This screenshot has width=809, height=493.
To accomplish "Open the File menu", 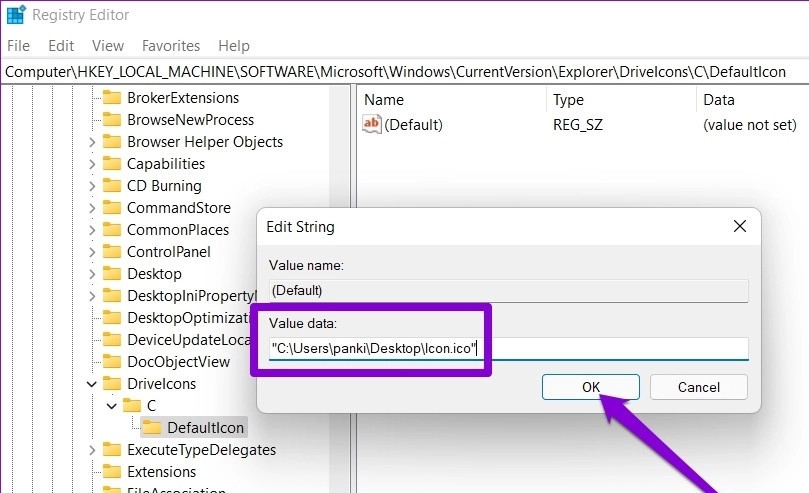I will pos(19,46).
